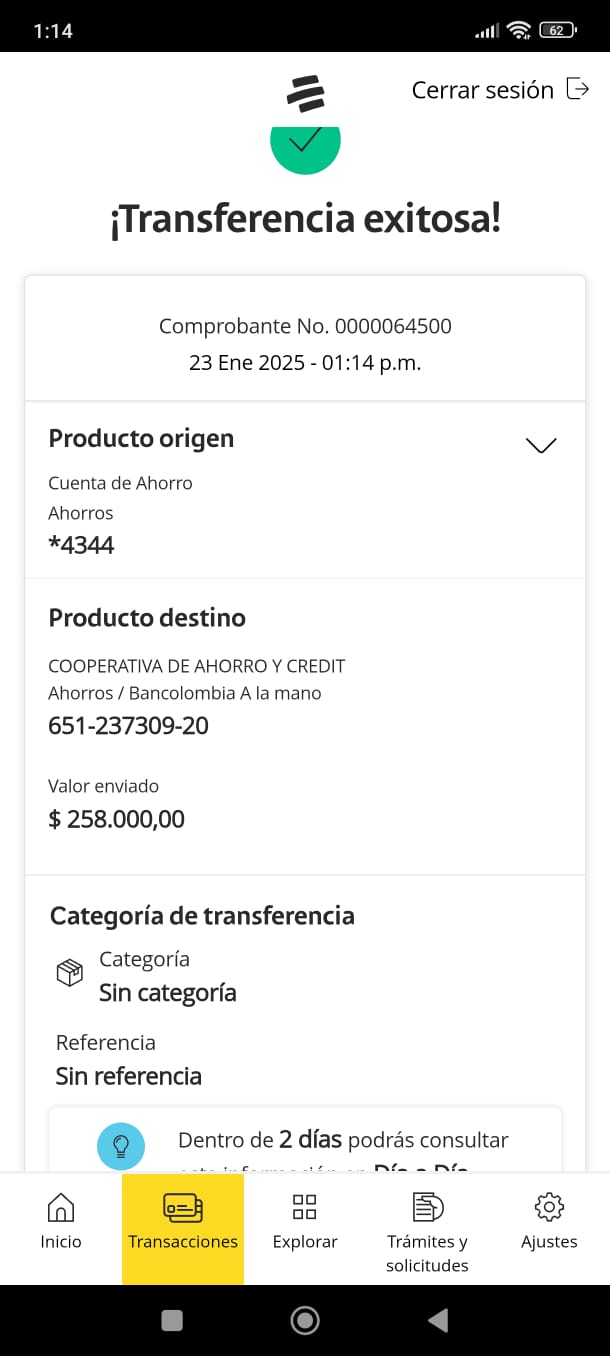Tap the Inicio house icon

(61, 1207)
